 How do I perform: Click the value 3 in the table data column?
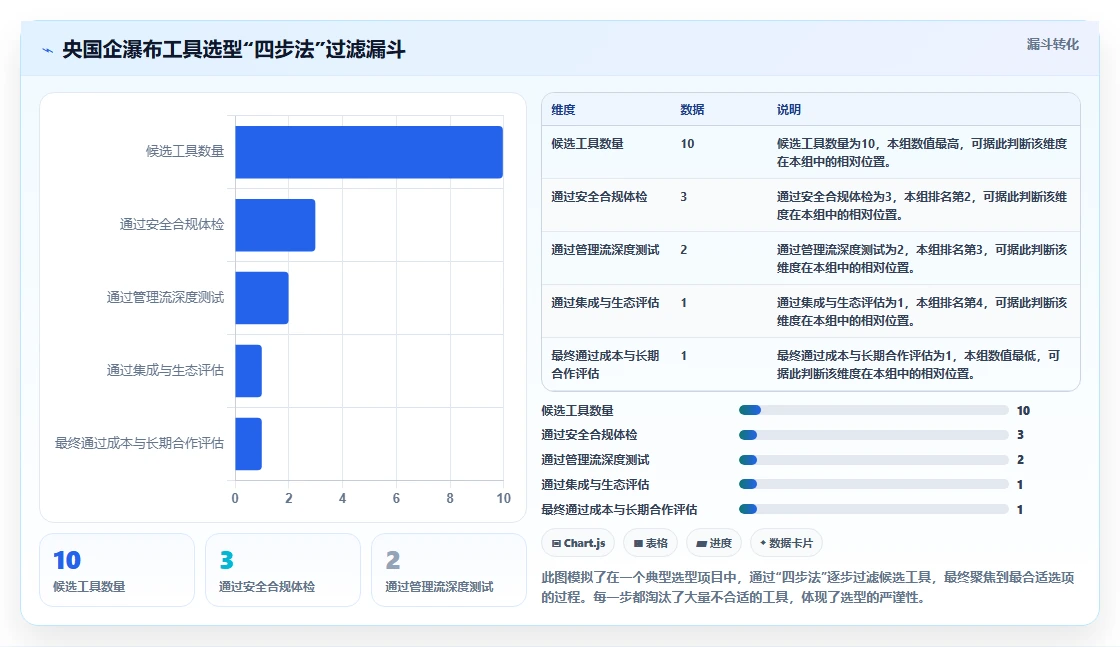pyautogui.click(x=684, y=196)
